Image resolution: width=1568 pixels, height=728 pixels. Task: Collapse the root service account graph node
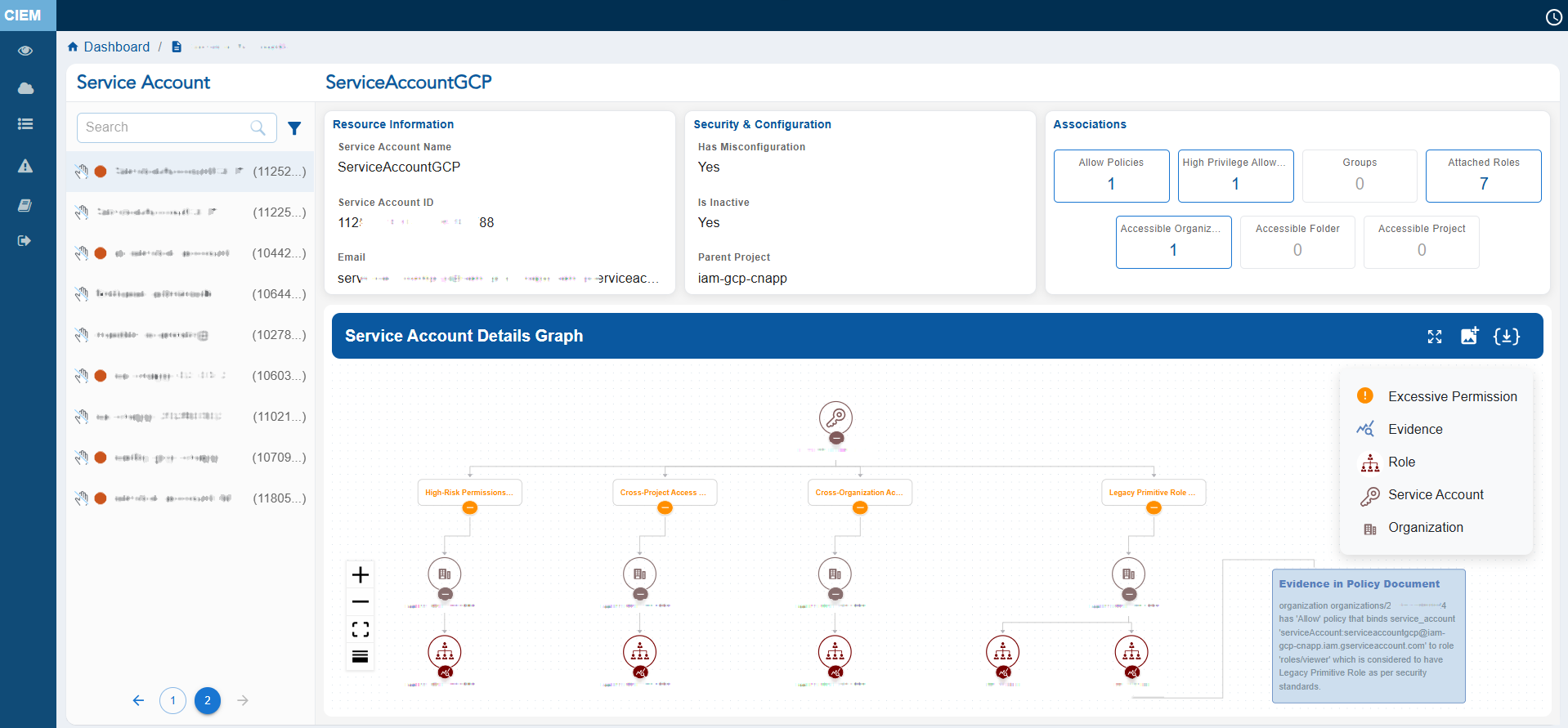(836, 439)
